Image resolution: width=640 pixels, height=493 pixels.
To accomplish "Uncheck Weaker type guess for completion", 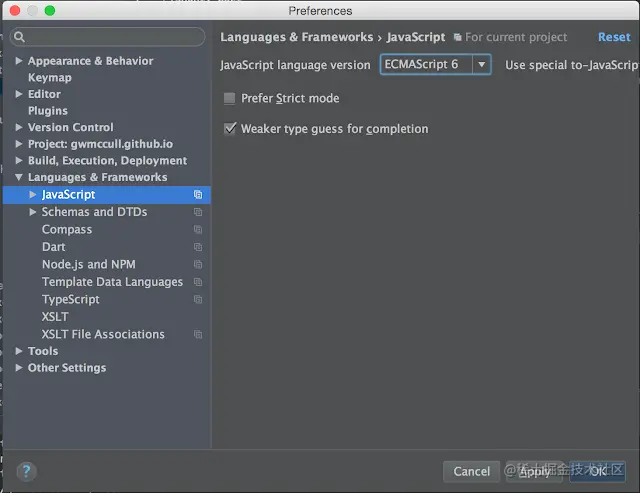I will [x=230, y=129].
